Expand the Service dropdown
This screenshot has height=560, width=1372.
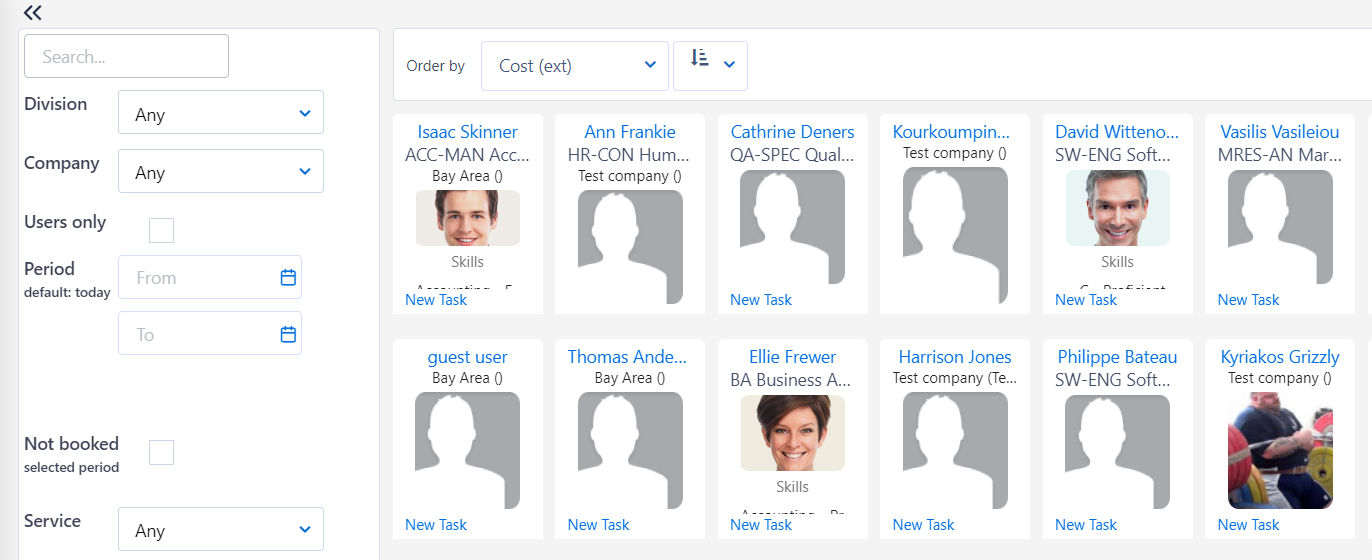click(x=221, y=530)
